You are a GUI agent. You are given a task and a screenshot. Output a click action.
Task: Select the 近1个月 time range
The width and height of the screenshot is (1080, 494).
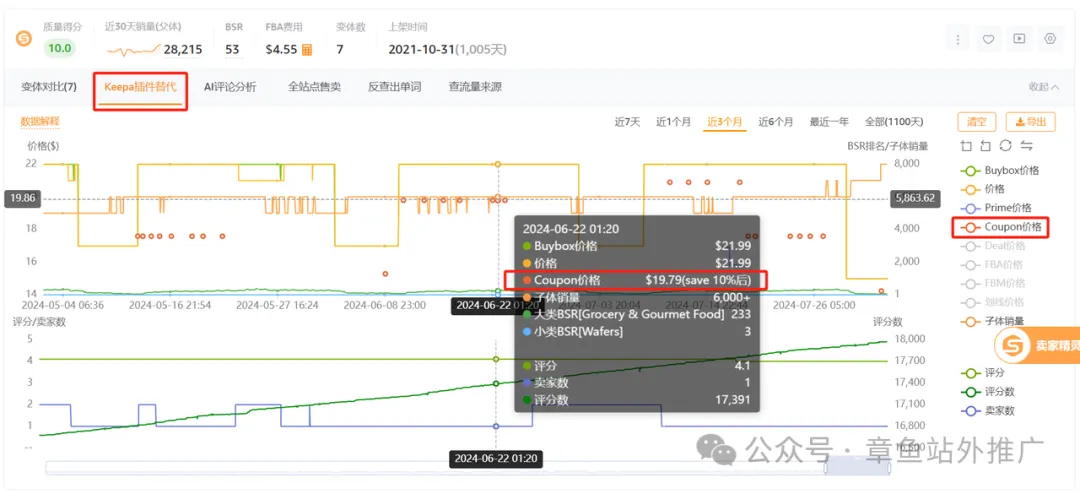click(x=673, y=122)
